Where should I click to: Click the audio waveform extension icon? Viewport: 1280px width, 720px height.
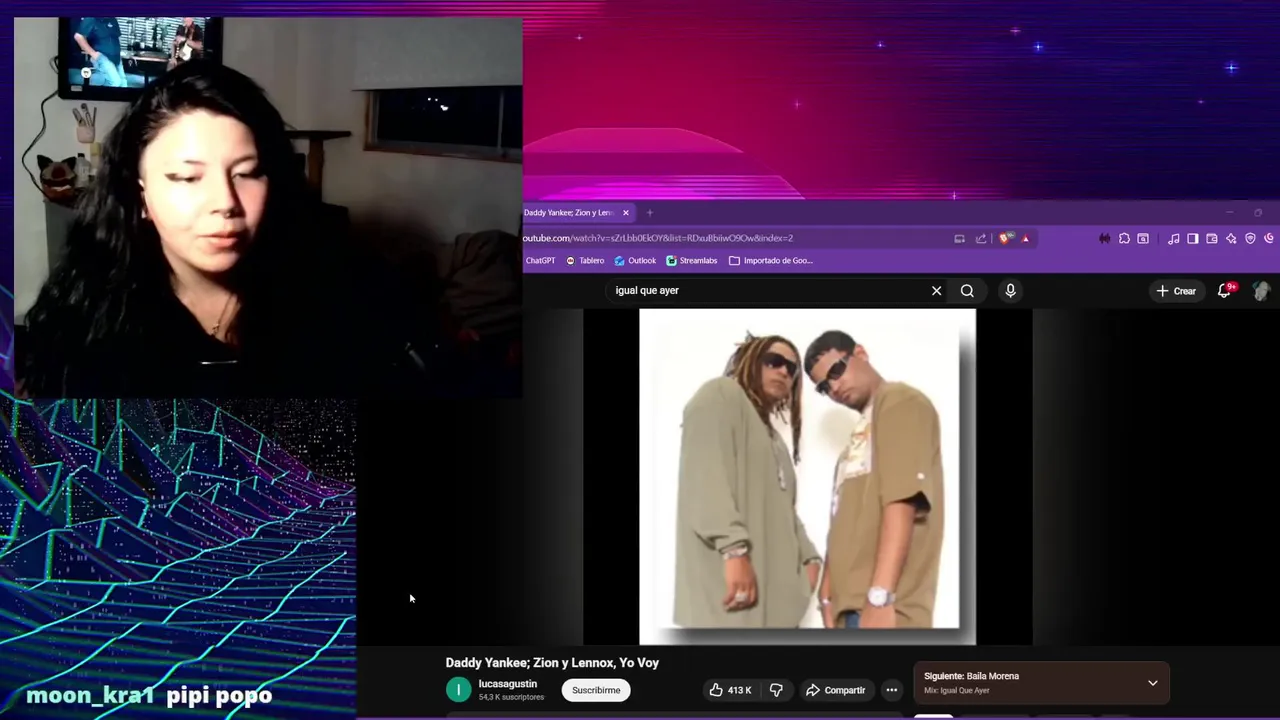click(x=1104, y=238)
